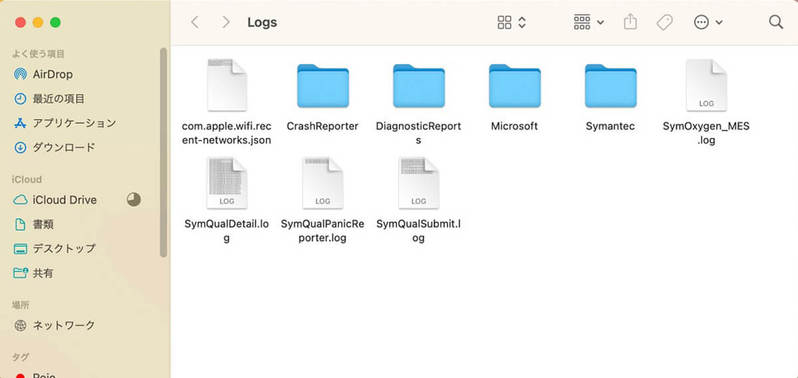Click the Tags toolbar icon
Image resolution: width=798 pixels, height=378 pixels.
tap(664, 22)
